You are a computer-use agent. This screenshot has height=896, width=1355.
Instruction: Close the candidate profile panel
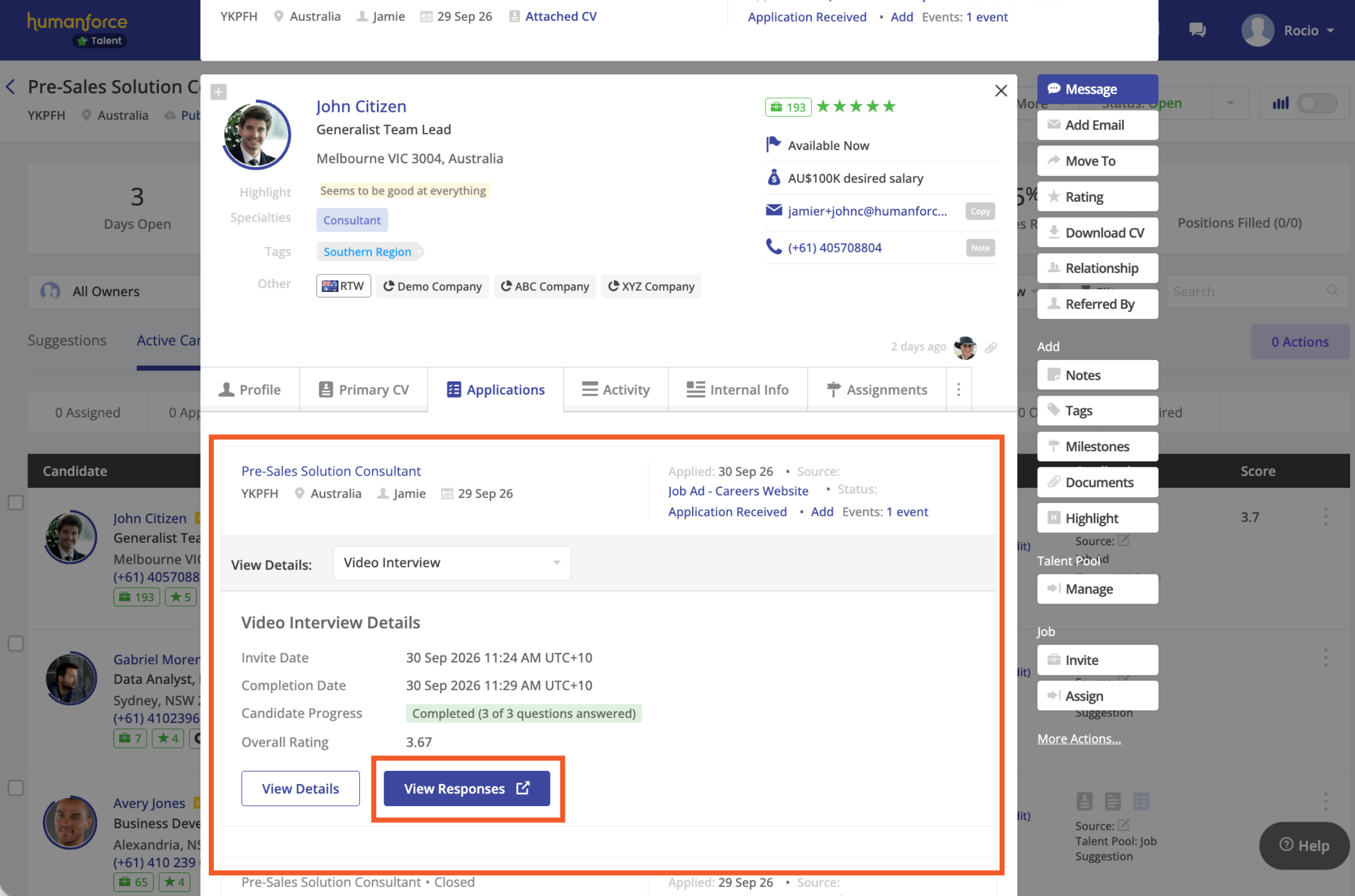1000,91
